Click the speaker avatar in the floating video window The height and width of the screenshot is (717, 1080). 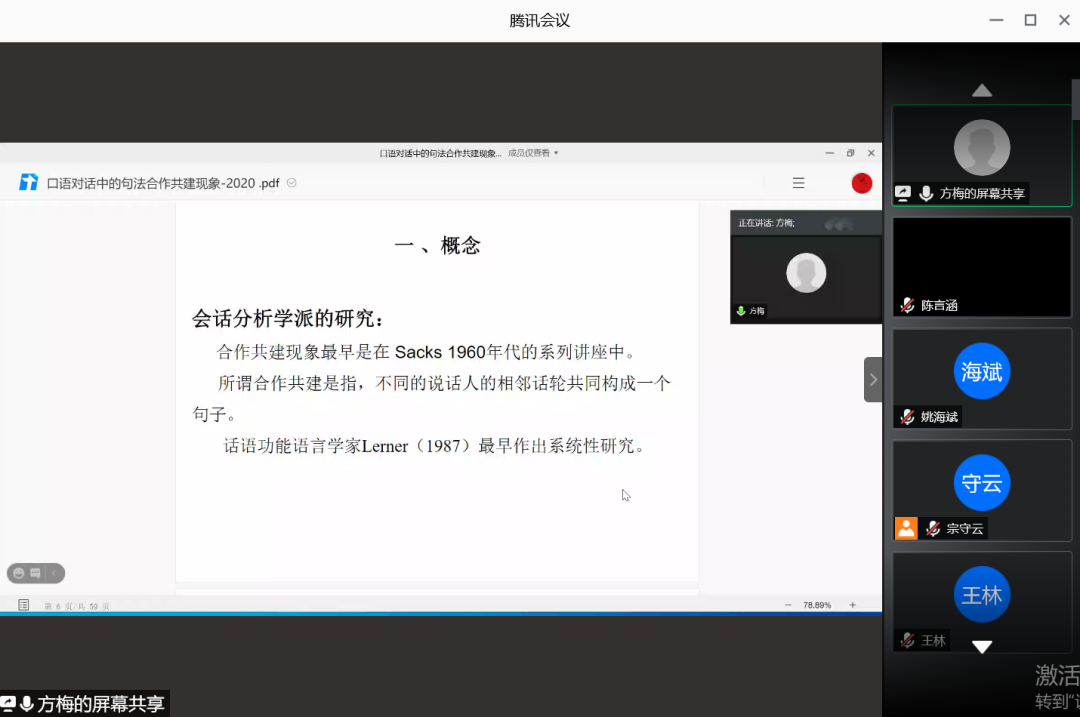tap(806, 273)
